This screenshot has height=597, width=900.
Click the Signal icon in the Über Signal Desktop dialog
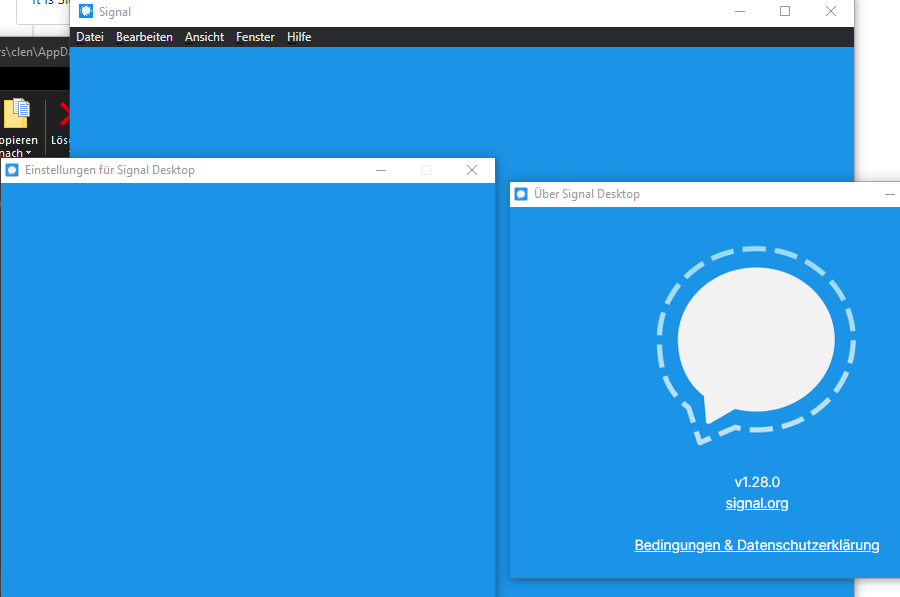point(521,193)
